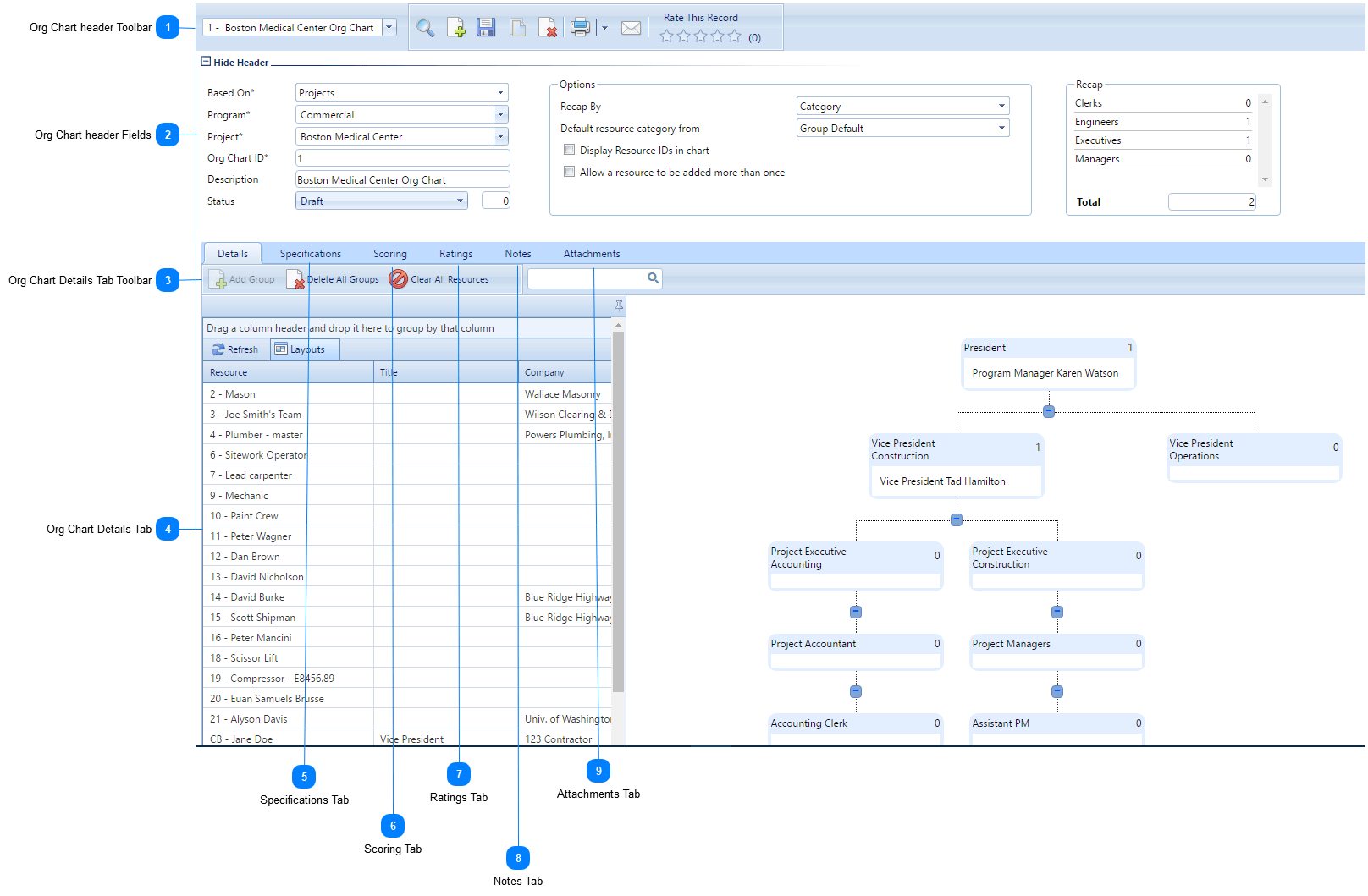Select the Vice President Operations chart box
The image size is (1368, 896).
pos(1255,458)
